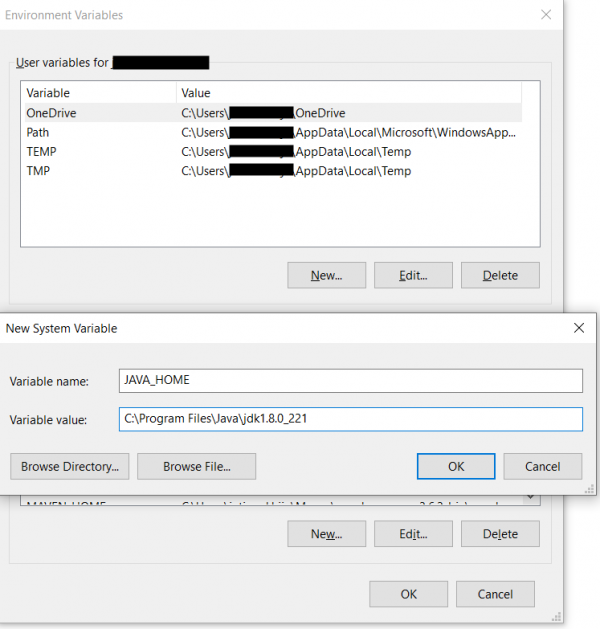Cancel the New System Variable dialog

click(543, 466)
